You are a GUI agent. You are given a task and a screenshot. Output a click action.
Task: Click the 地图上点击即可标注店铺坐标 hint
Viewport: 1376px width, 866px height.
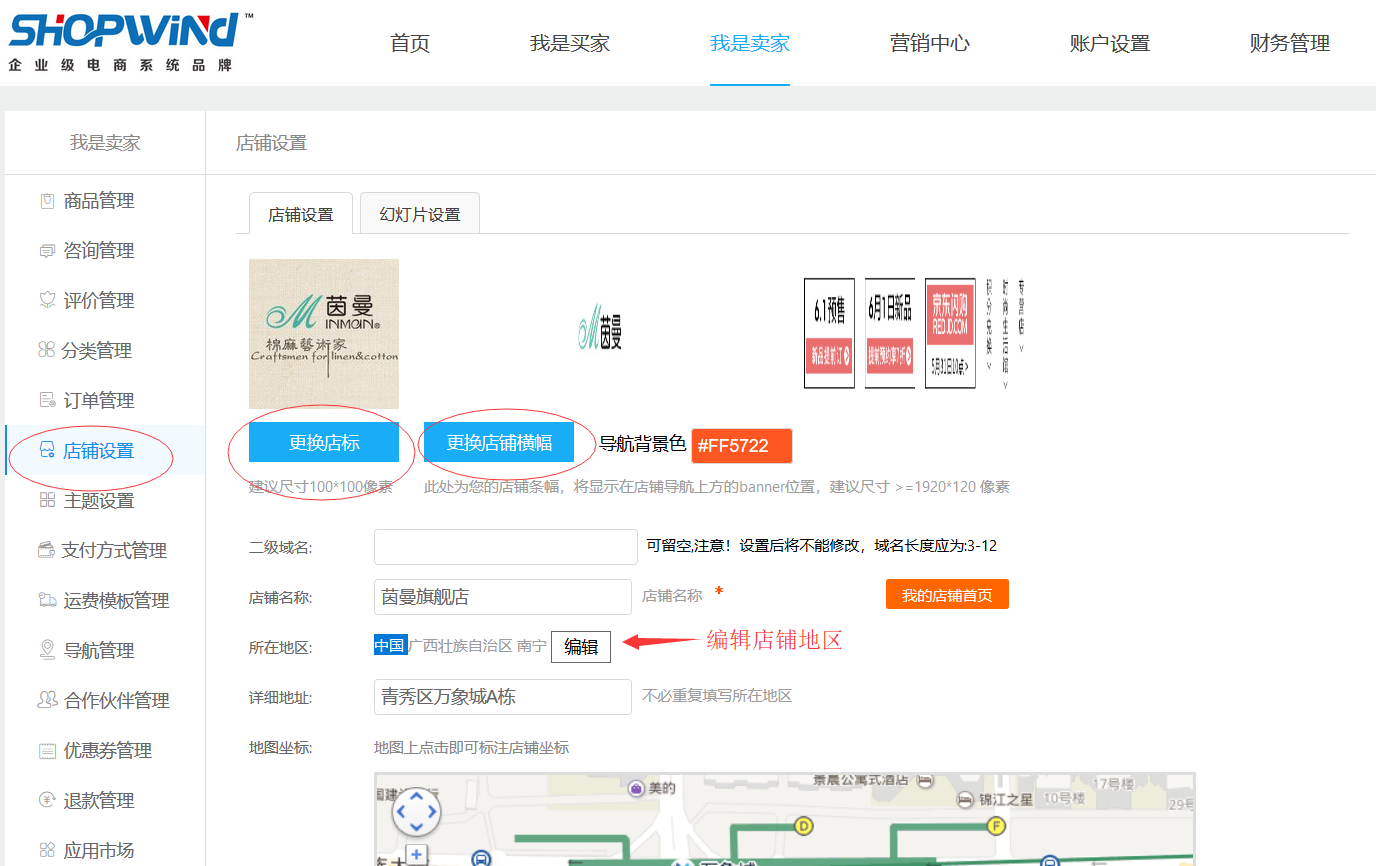point(472,748)
